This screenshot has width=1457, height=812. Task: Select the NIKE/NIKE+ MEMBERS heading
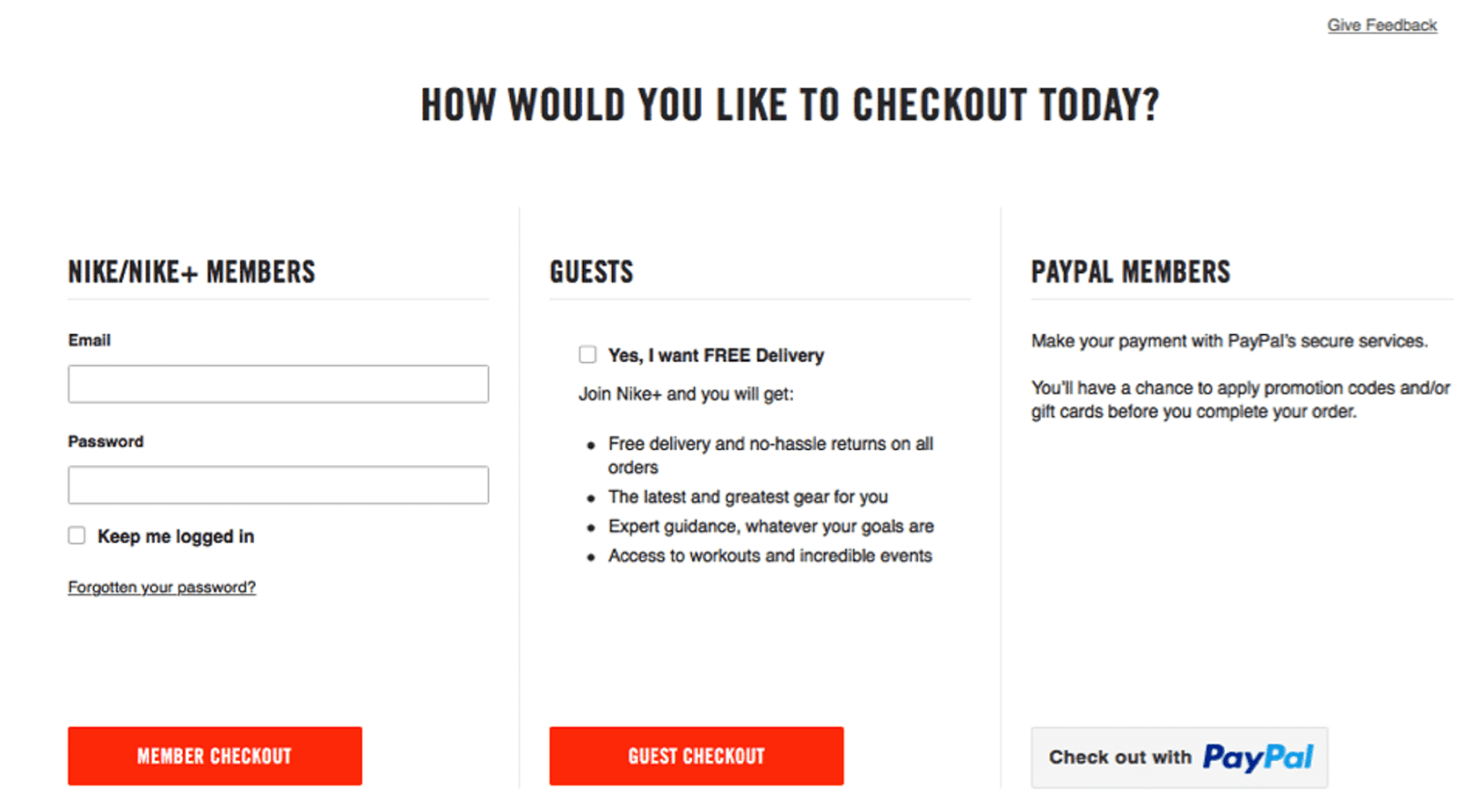pos(191,271)
